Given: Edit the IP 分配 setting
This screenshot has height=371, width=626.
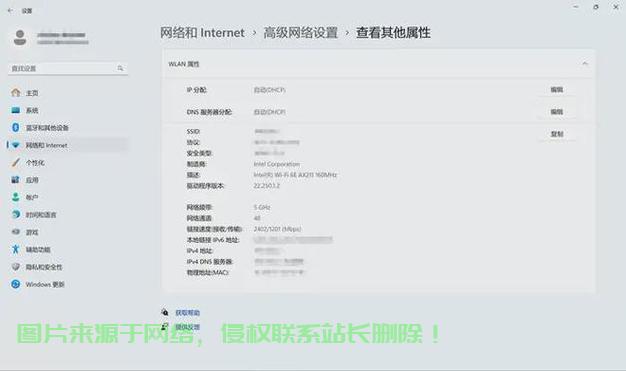Looking at the screenshot, I should point(557,90).
